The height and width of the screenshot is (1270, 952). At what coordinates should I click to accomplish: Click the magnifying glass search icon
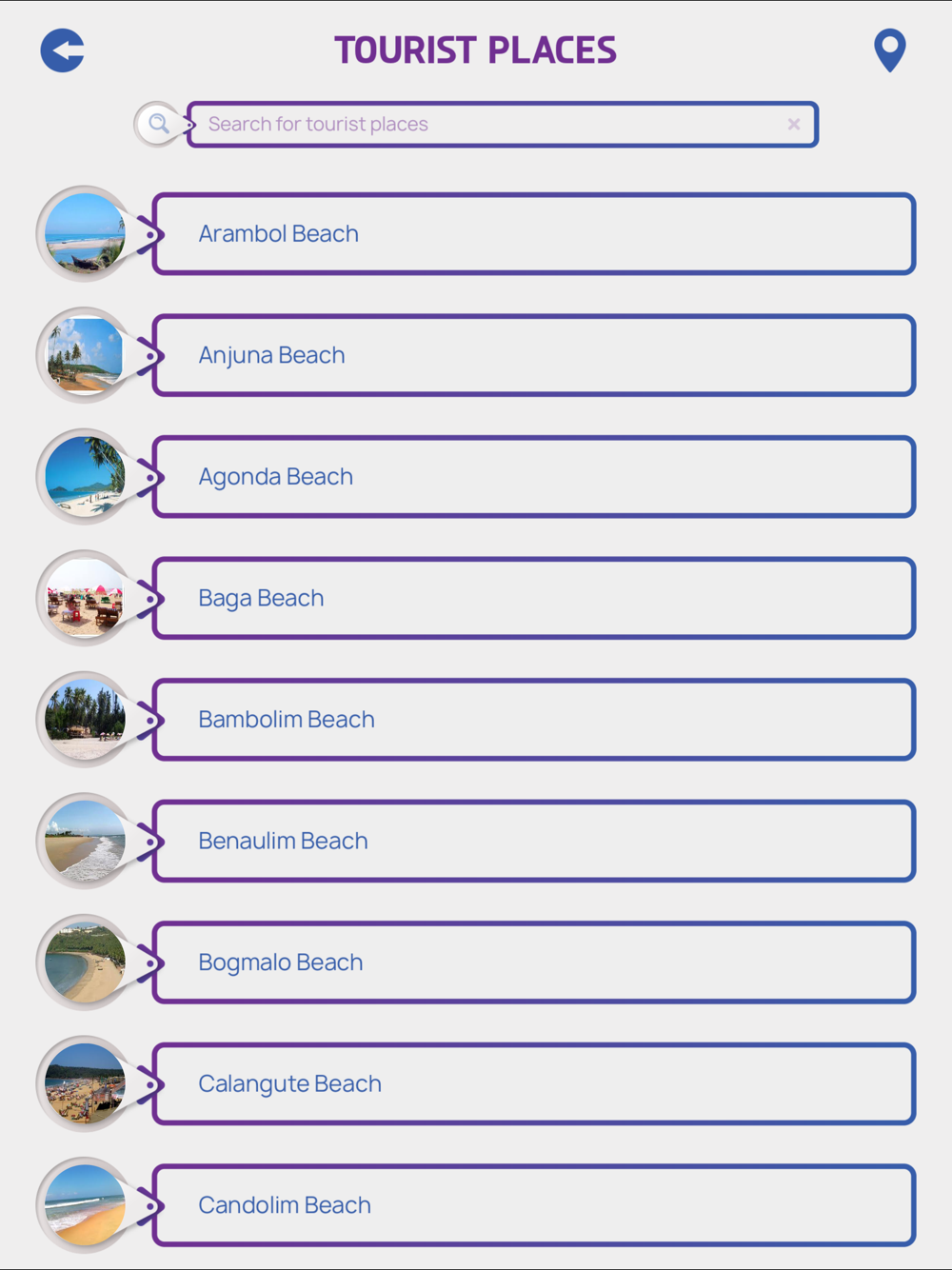[158, 124]
